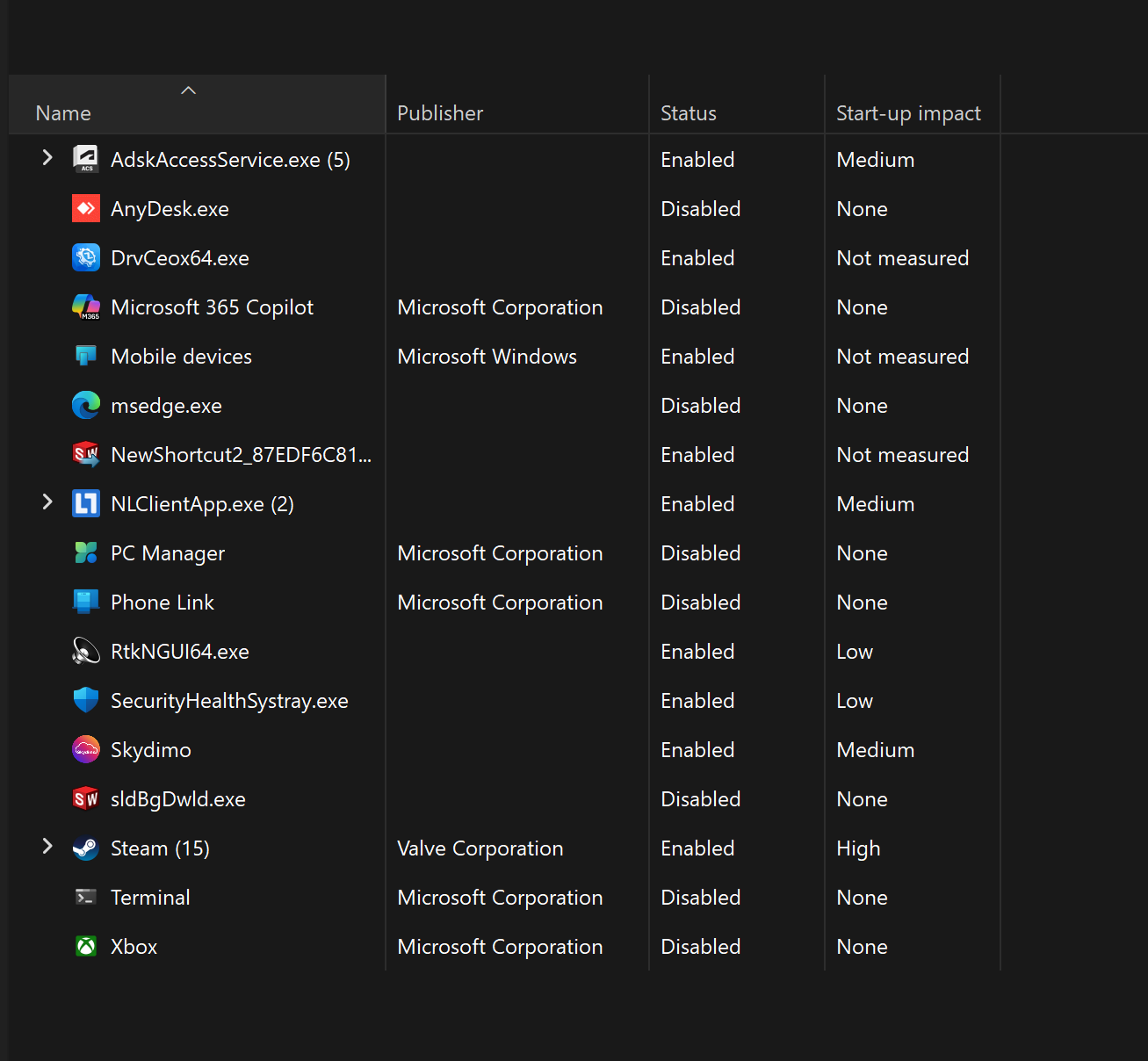Sort by Start-up impact column
Screen dimensions: 1148x1061
[908, 113]
